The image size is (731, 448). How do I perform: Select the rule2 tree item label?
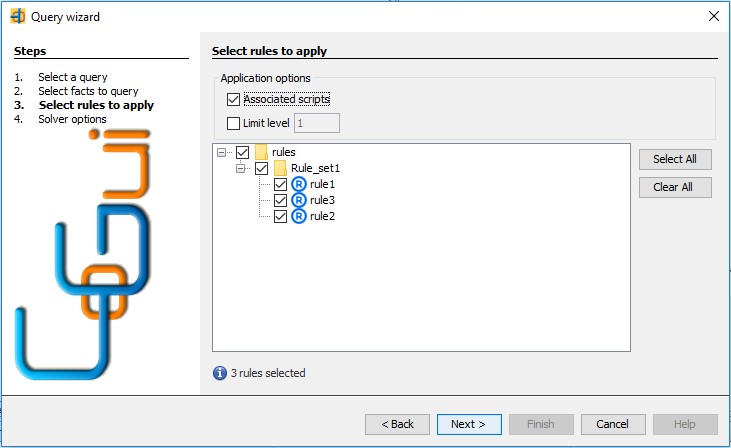(x=322, y=216)
